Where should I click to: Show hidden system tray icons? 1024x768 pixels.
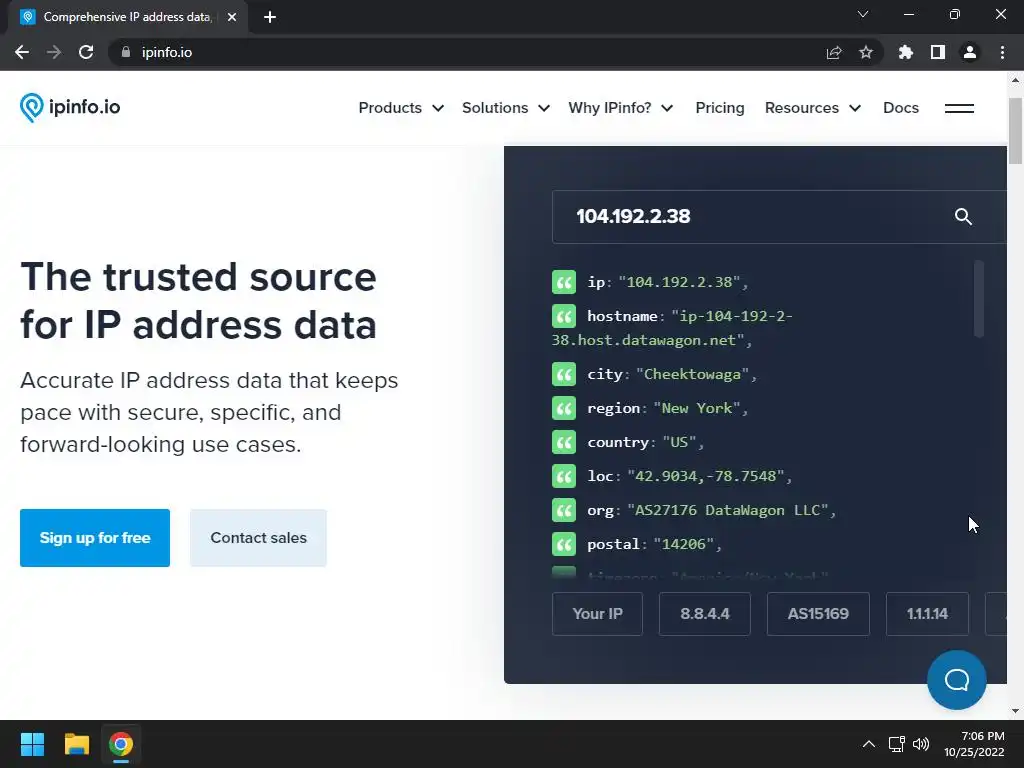869,744
